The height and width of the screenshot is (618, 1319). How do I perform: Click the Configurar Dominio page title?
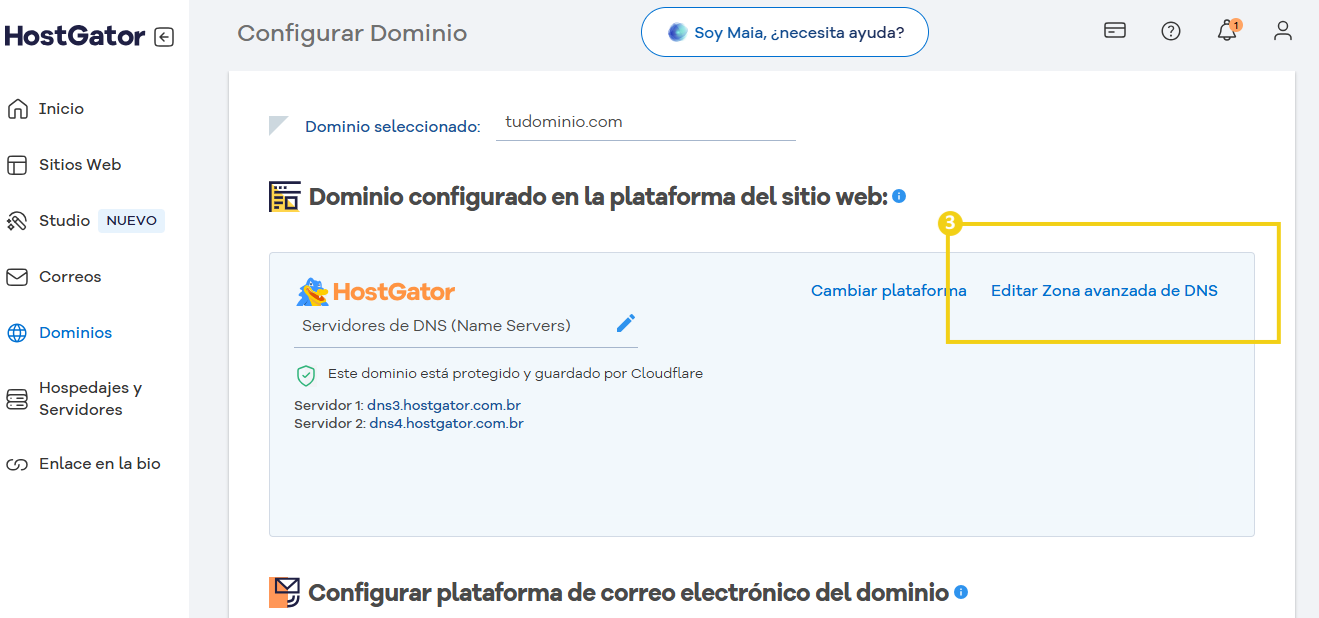point(352,33)
